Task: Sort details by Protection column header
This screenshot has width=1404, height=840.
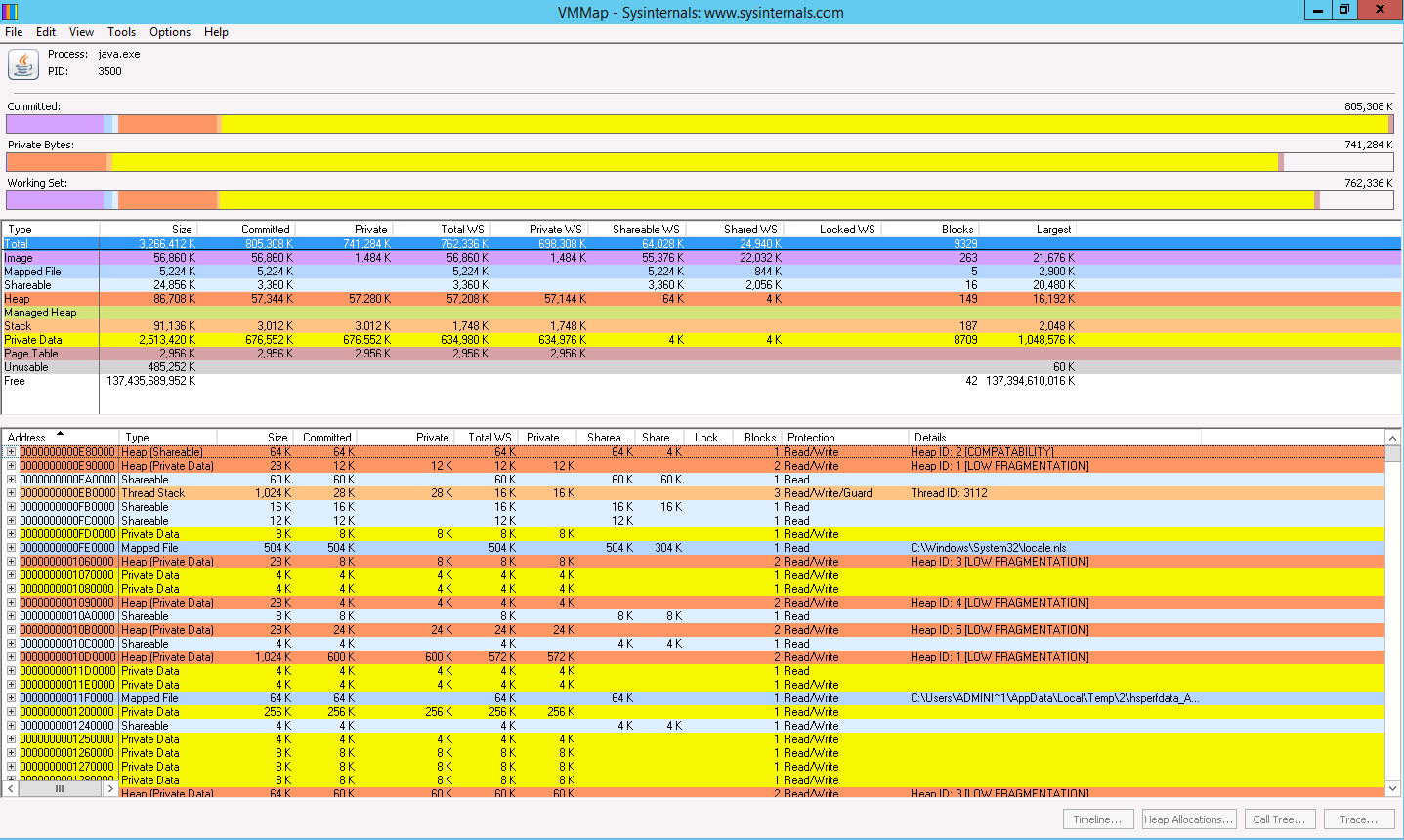Action: pyautogui.click(x=846, y=438)
